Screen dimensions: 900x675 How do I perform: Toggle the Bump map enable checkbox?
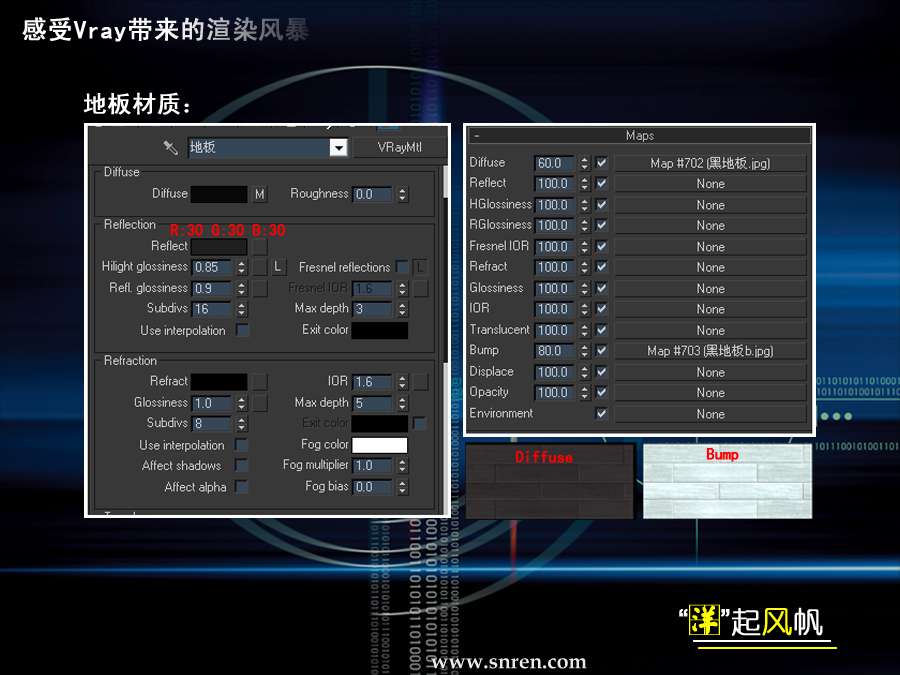pos(601,350)
